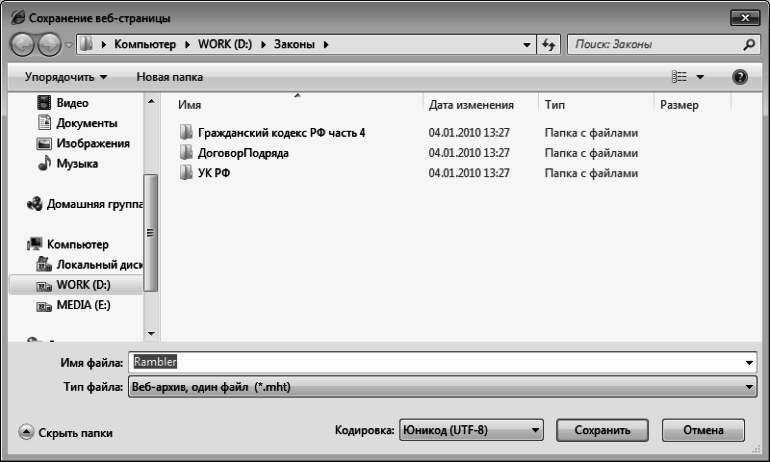Screen dimensions: 770x462
Task: Open the Тип файла combo box
Action: (442, 387)
